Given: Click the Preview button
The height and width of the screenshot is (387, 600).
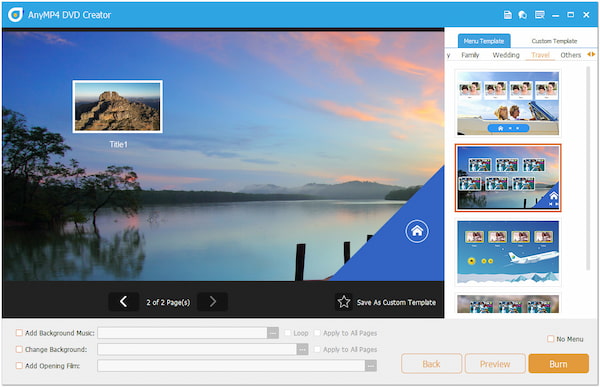Looking at the screenshot, I should click(x=495, y=364).
